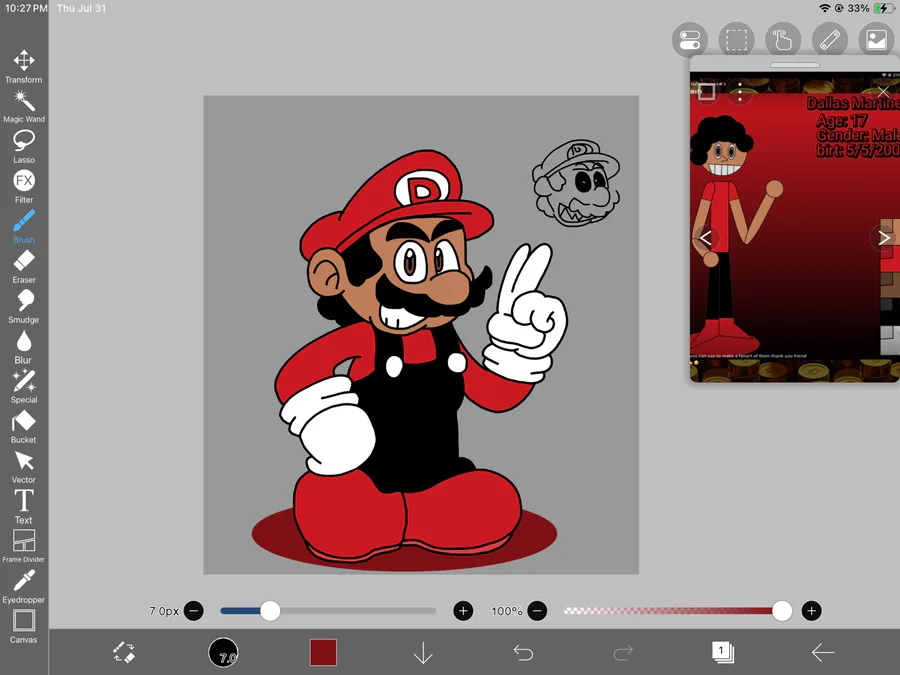Close the reference image viewer
This screenshot has width=900, height=675.
pos(883,92)
